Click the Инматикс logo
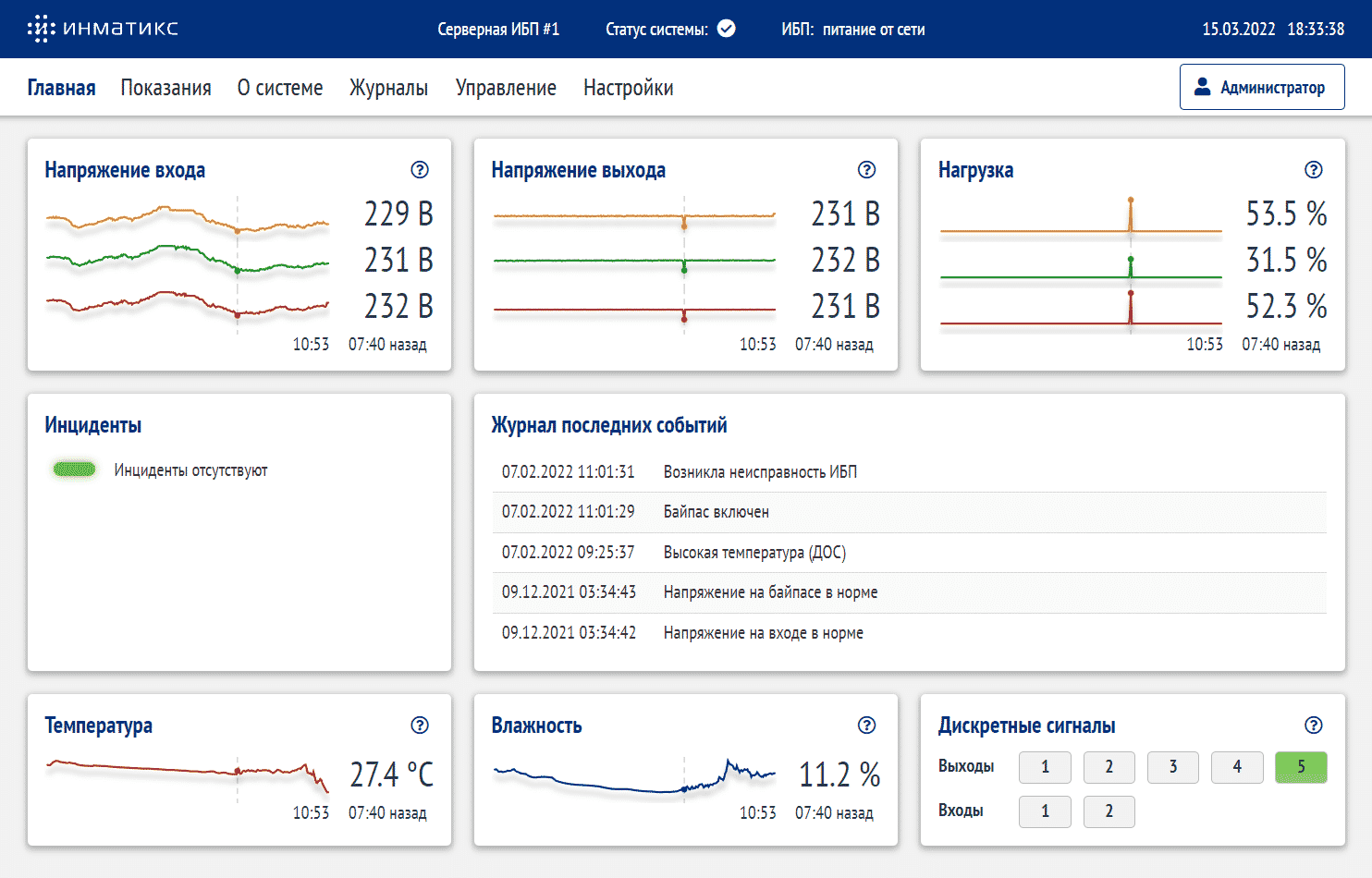 [103, 29]
